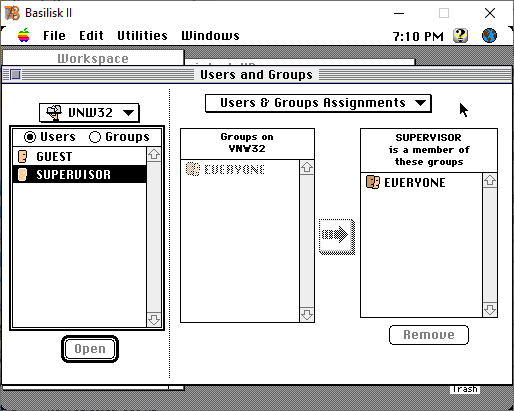The height and width of the screenshot is (411, 514).
Task: Click Groups on VNW32 scroll up arrow
Action: pos(307,167)
